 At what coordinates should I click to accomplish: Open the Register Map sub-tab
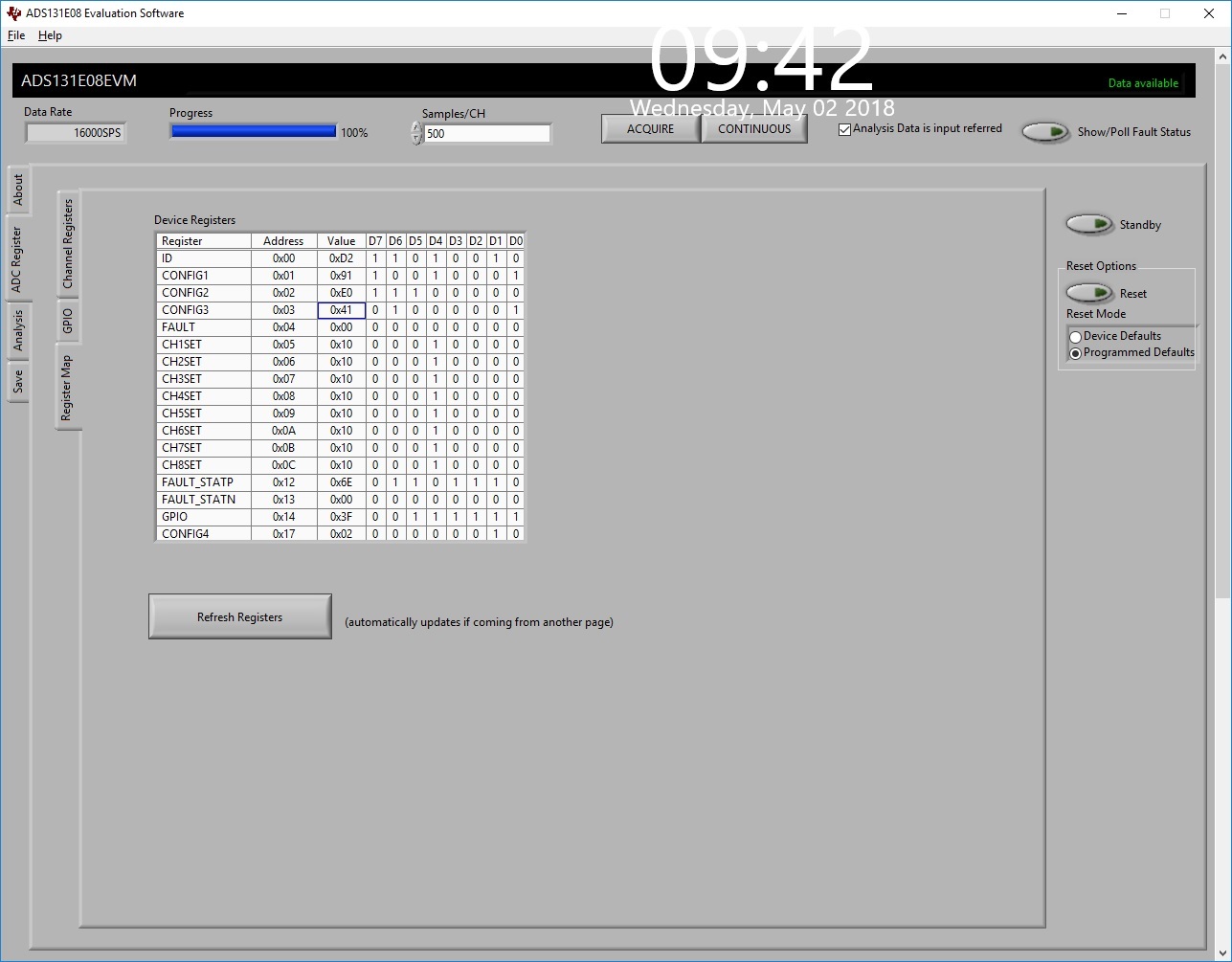click(67, 388)
